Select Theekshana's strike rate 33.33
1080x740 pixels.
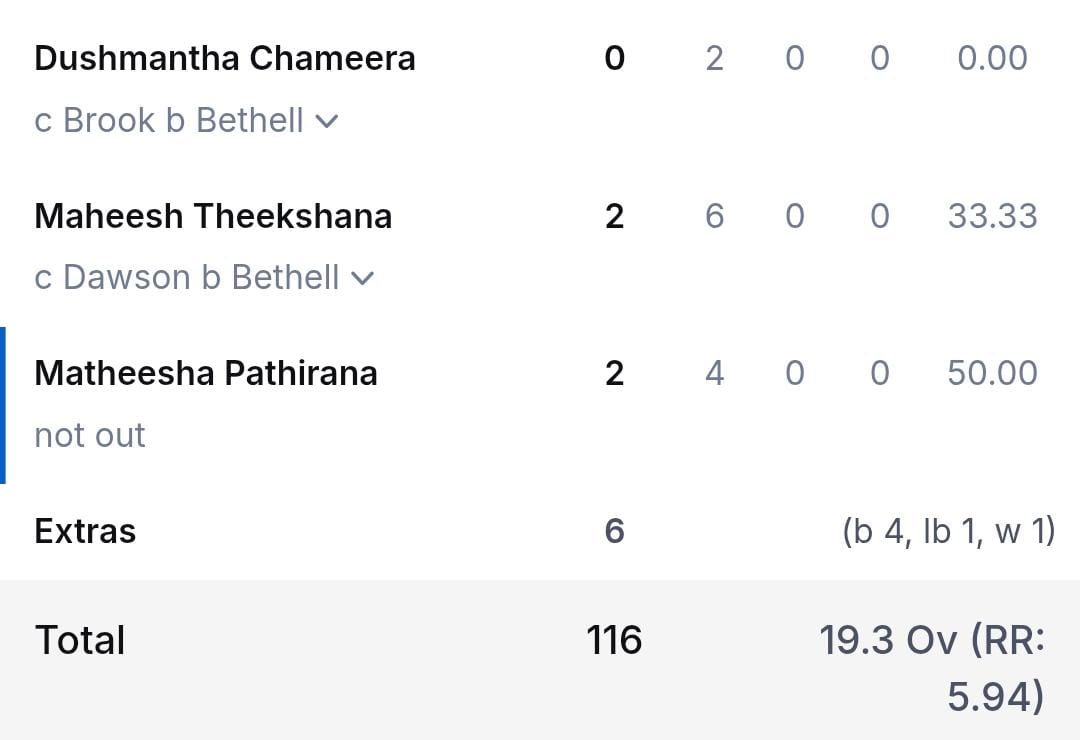pyautogui.click(x=992, y=216)
